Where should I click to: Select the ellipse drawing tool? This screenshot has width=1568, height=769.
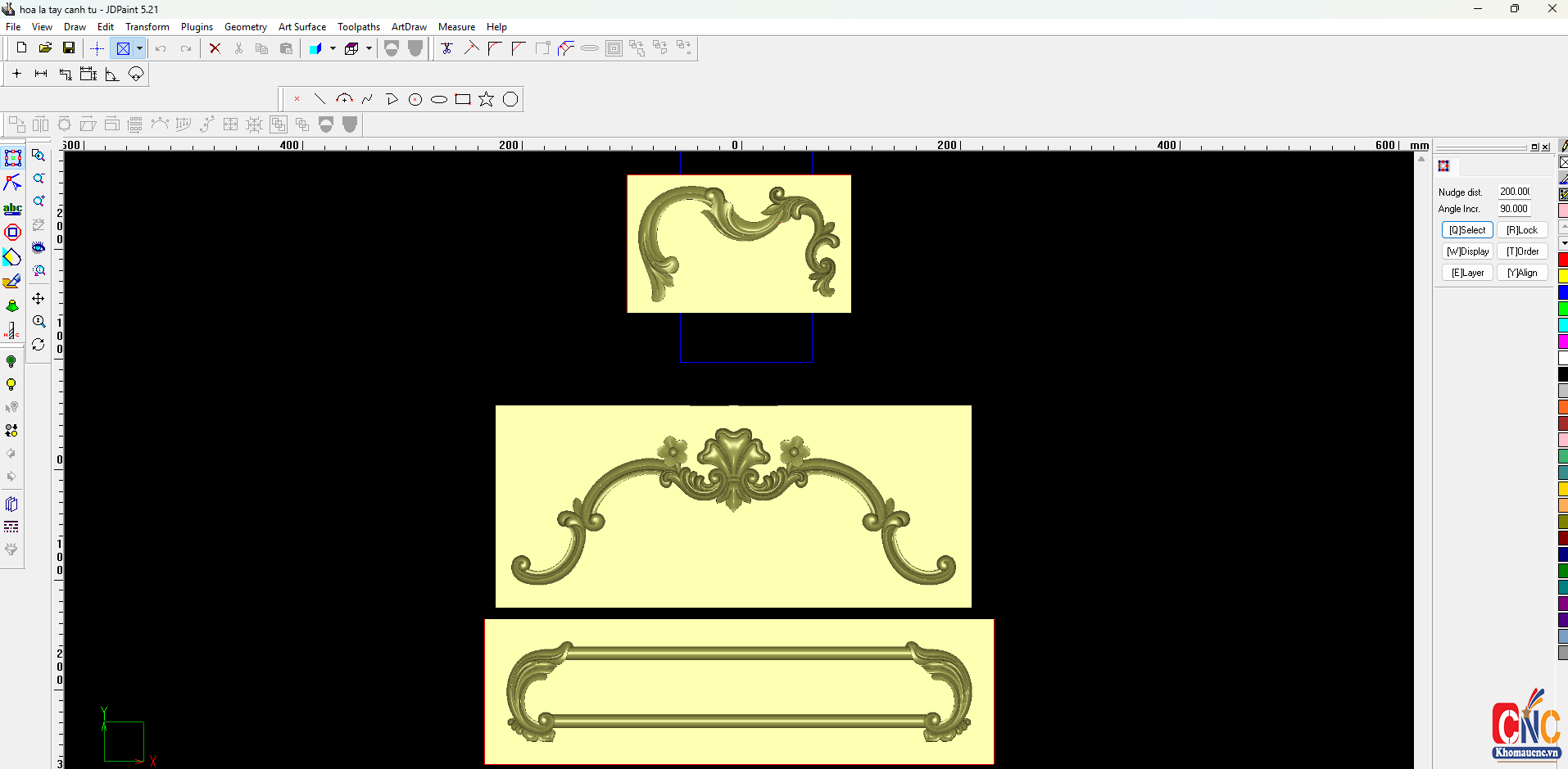coord(439,99)
